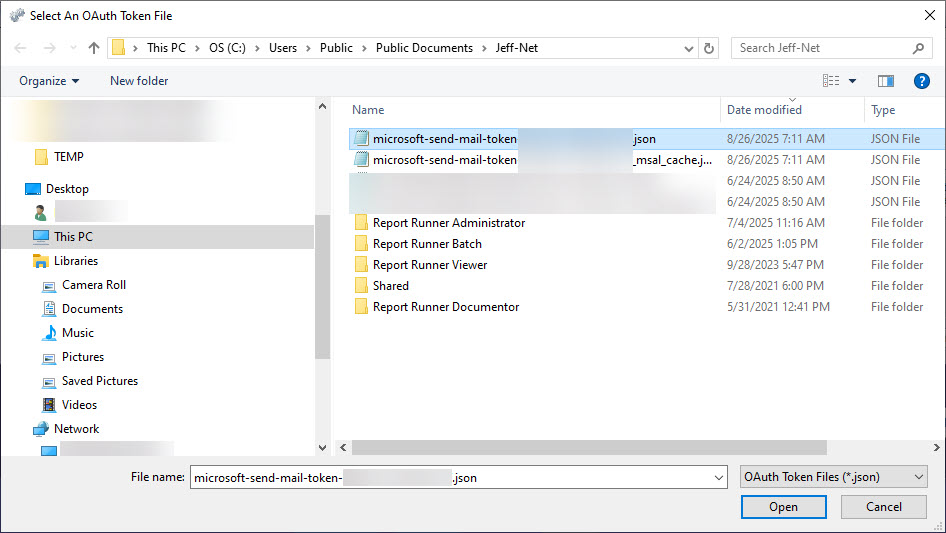946x533 pixels.
Task: Click the change view layout icon
Action: coord(831,81)
